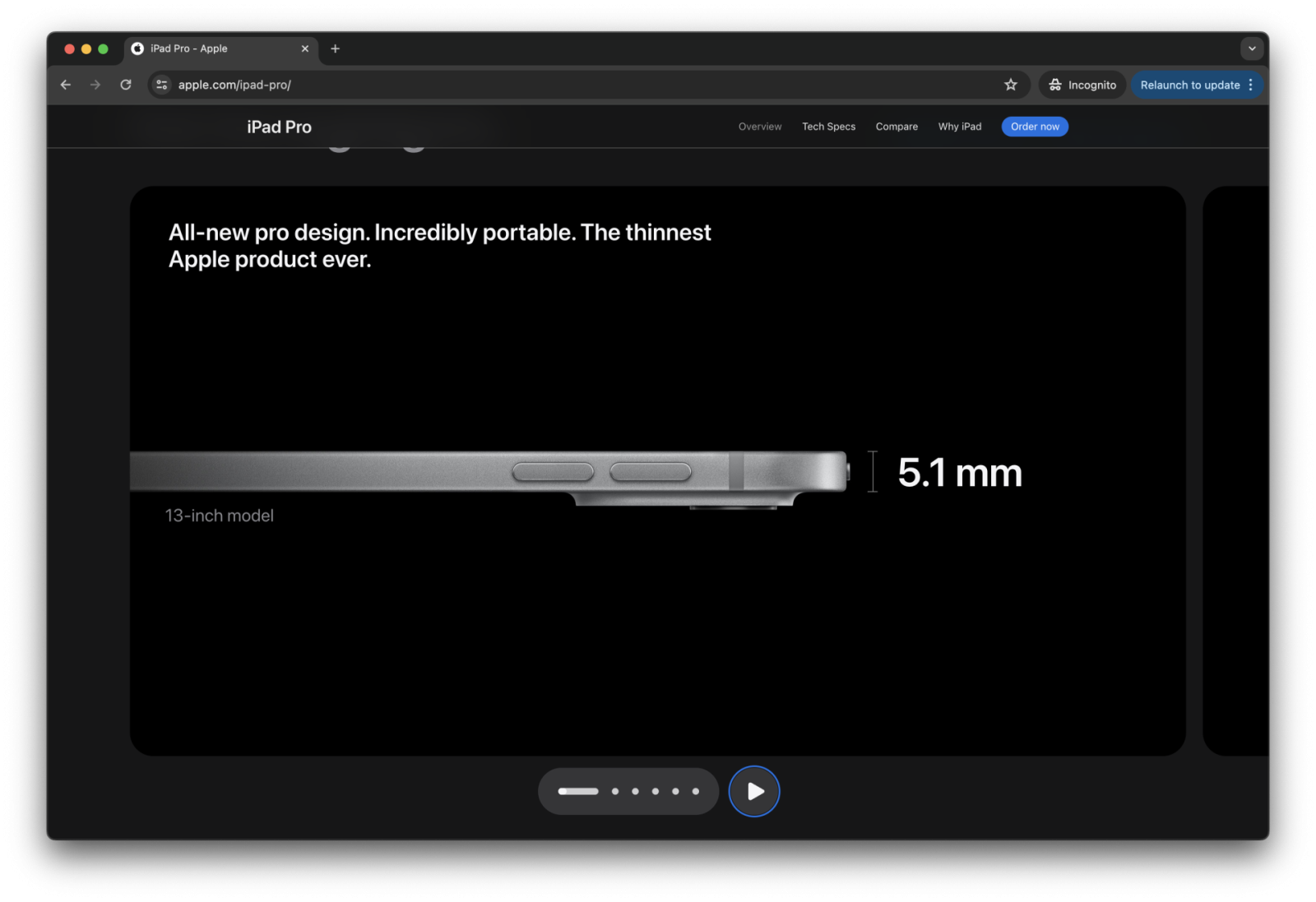Select the iPad Pro - Apple tab
Viewport: 1316px width, 902px height.
pyautogui.click(x=221, y=49)
